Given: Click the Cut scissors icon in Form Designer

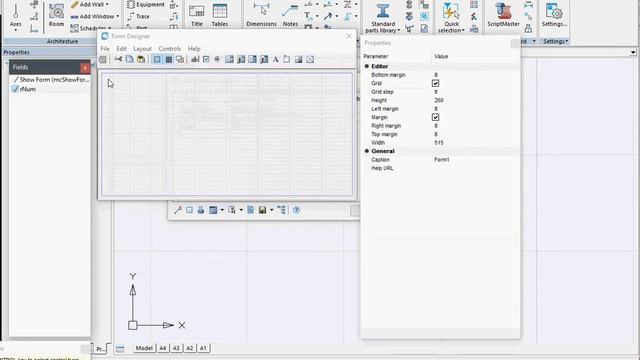Looking at the screenshot, I should (118, 60).
